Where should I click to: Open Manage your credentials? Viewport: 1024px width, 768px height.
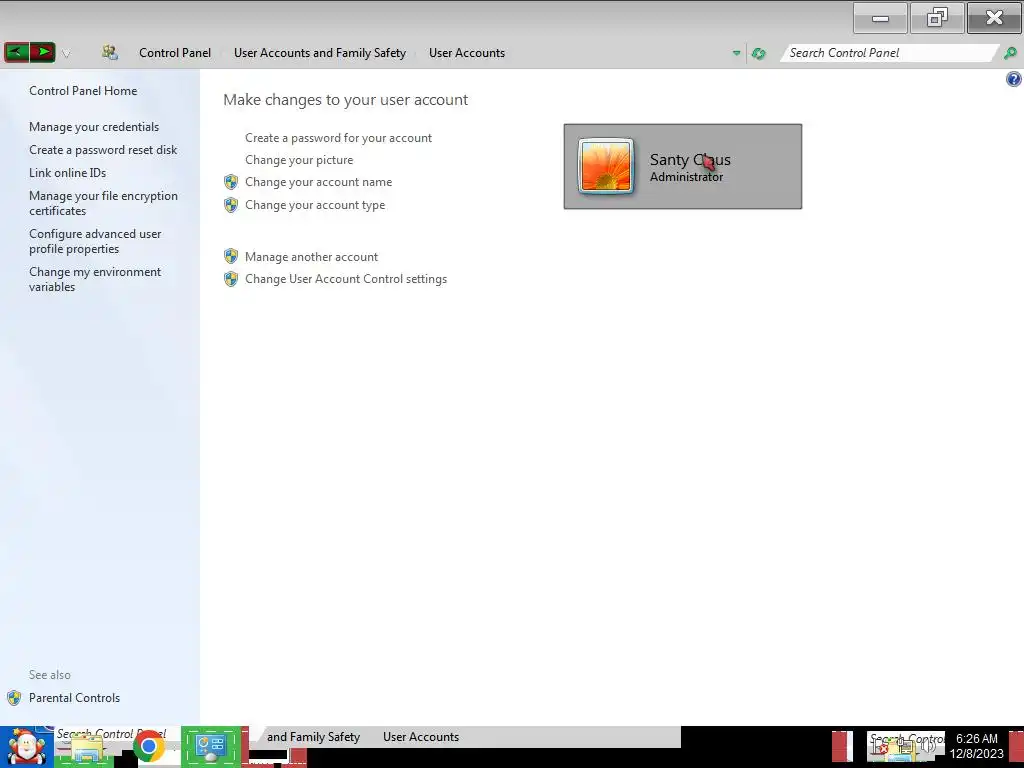tap(94, 127)
